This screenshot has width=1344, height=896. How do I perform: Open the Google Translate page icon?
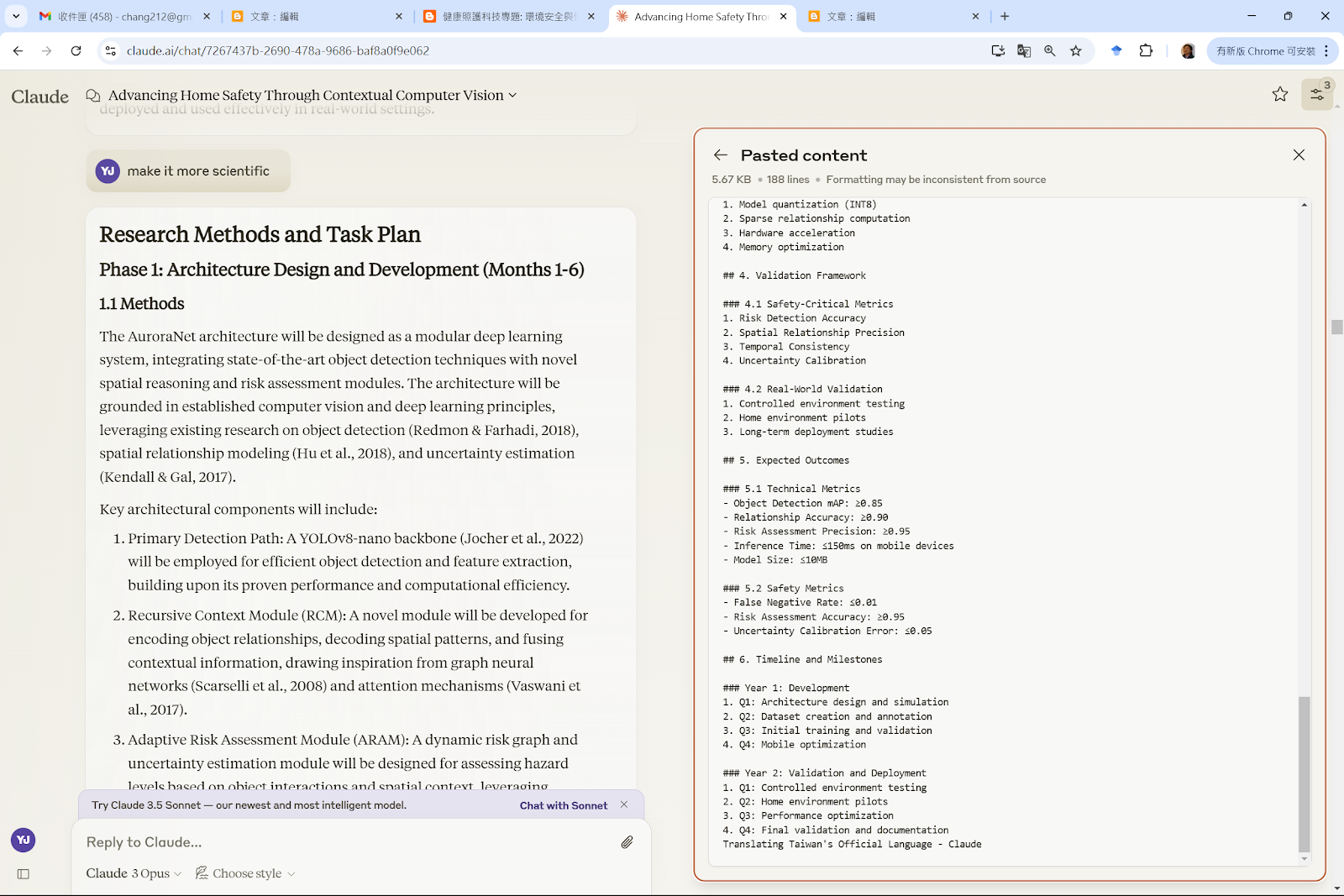1024,51
